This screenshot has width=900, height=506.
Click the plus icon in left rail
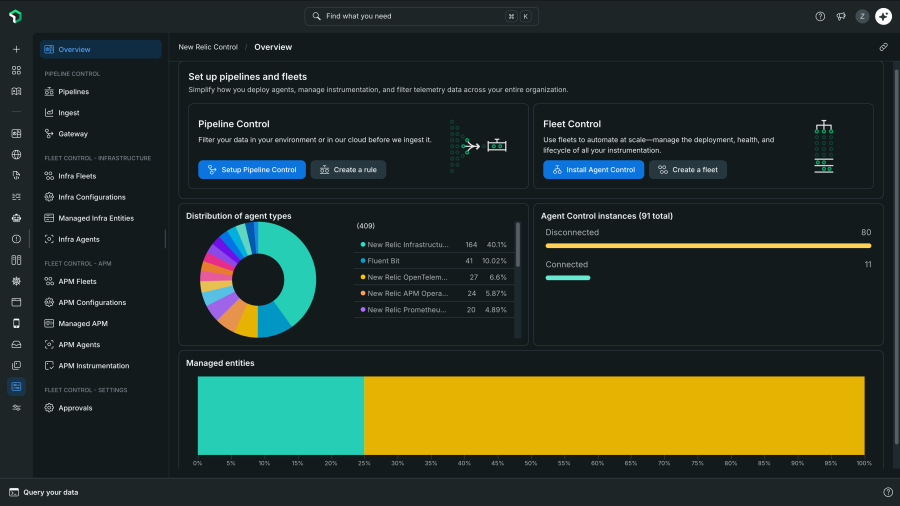tap(16, 49)
